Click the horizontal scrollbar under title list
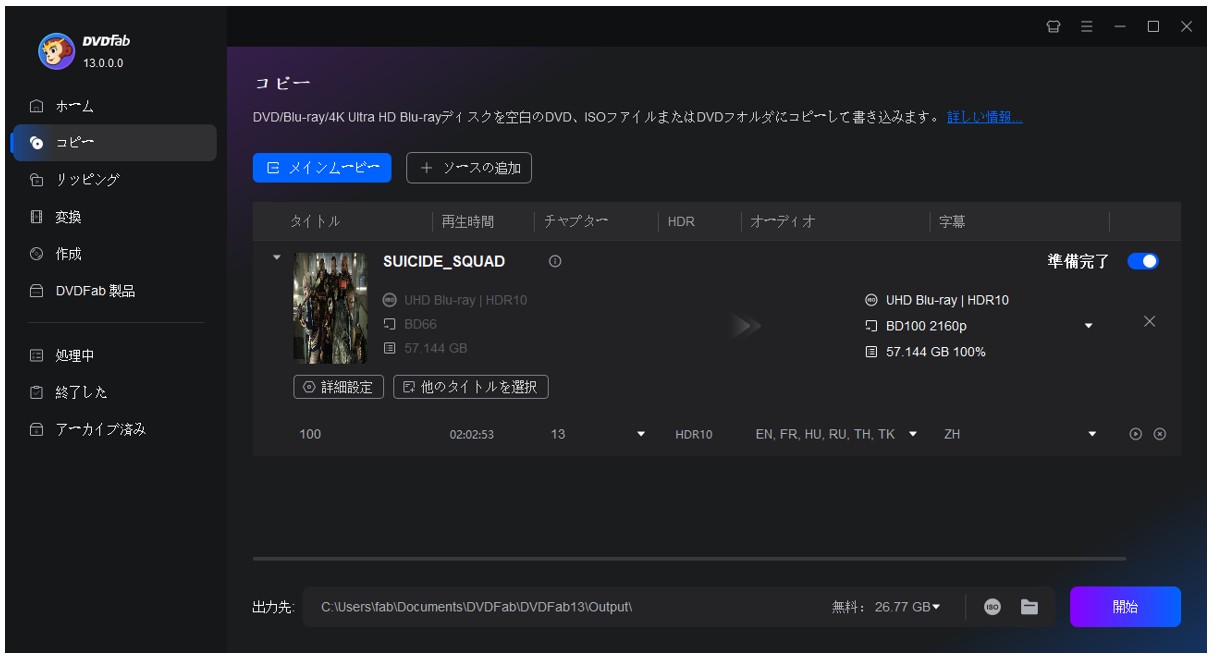 click(689, 559)
